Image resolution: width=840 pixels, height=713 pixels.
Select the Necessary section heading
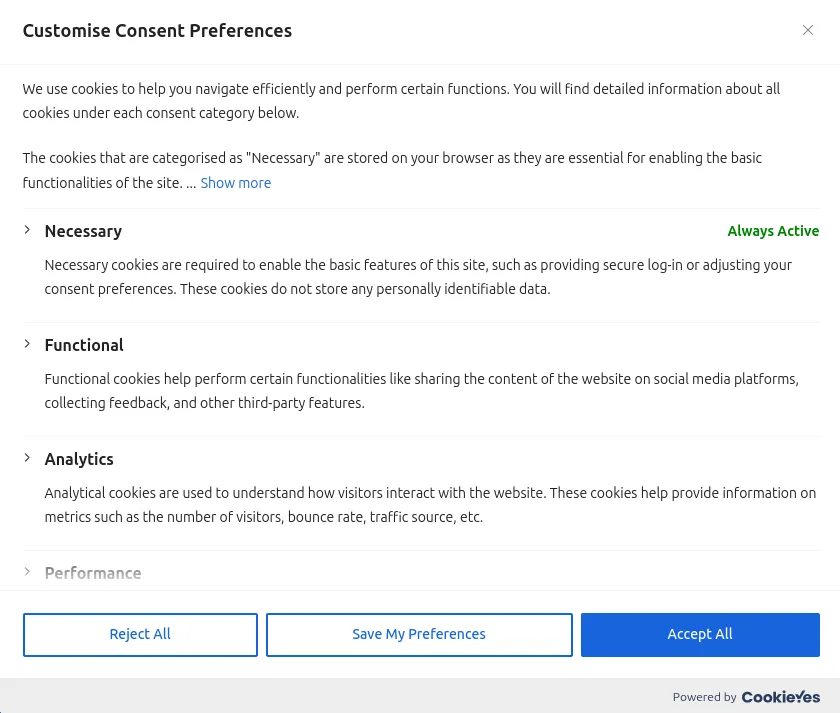(x=83, y=231)
